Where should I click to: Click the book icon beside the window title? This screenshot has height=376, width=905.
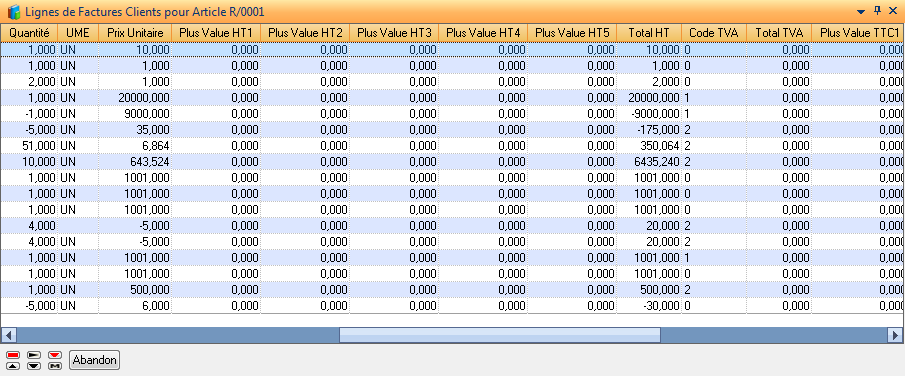(x=13, y=11)
